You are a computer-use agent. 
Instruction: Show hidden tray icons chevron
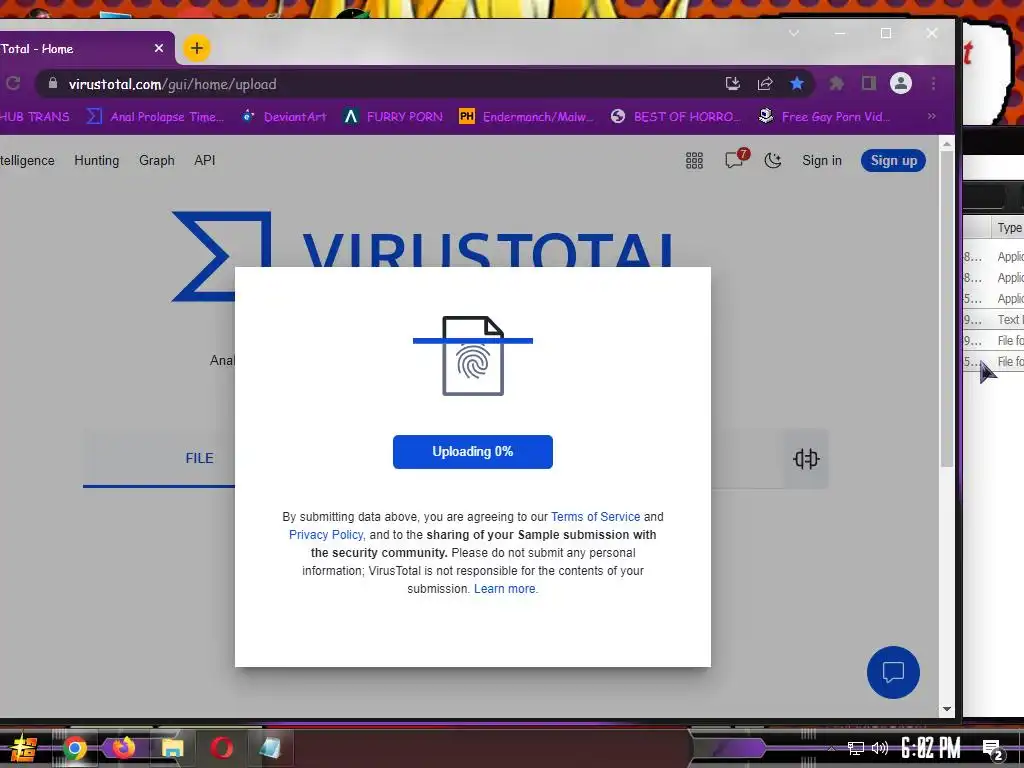click(831, 748)
